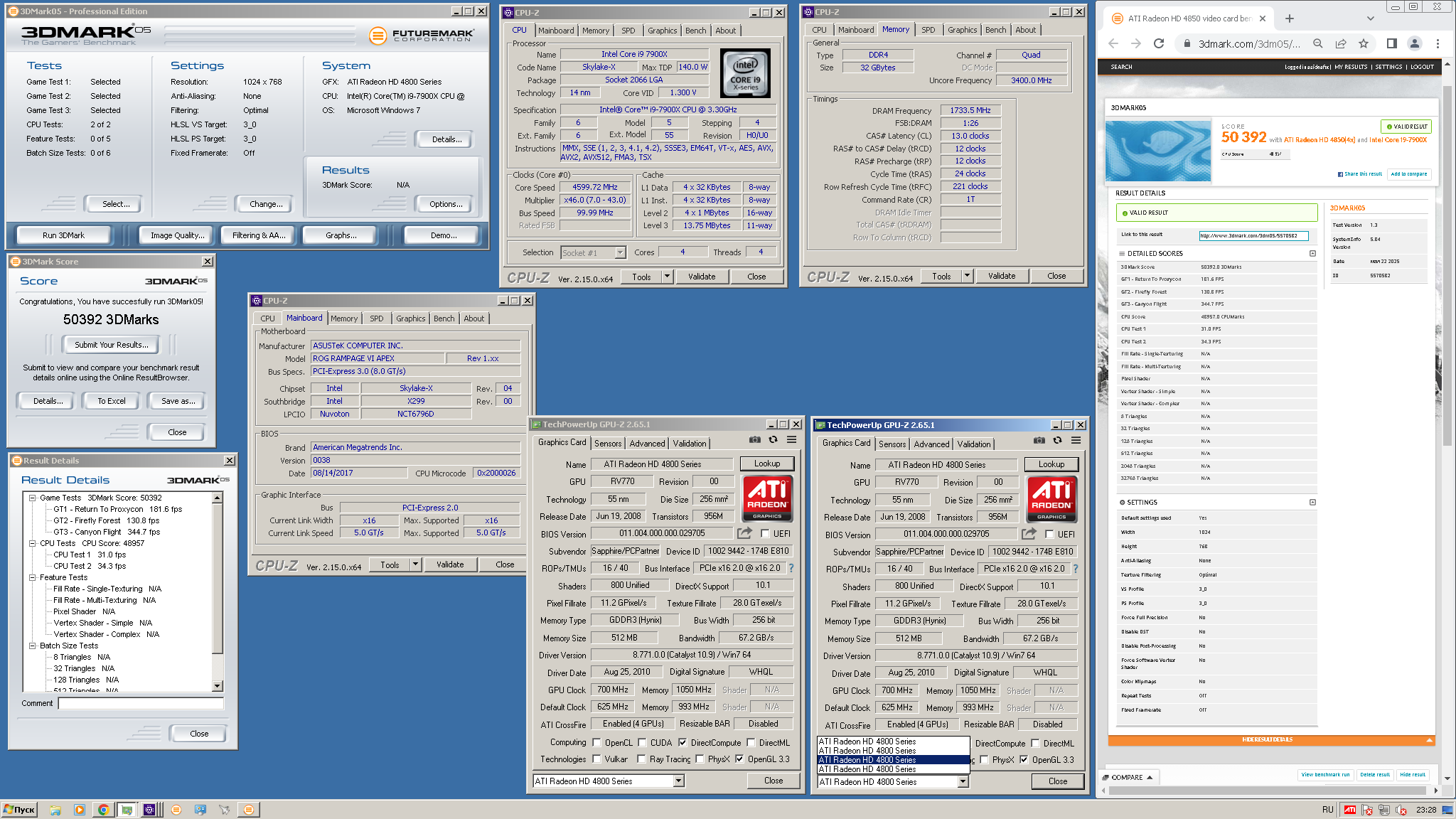The height and width of the screenshot is (819, 1456).
Task: Switch to Bench tab in CPU-Z Mainboard window
Action: pyautogui.click(x=444, y=318)
